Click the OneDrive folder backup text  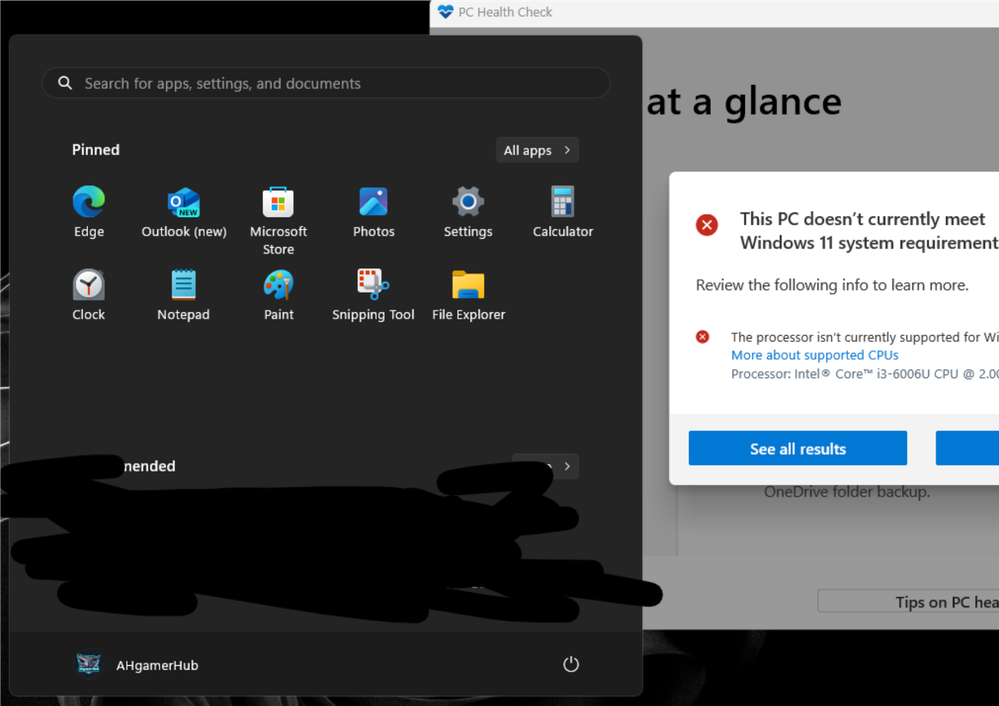pos(847,492)
